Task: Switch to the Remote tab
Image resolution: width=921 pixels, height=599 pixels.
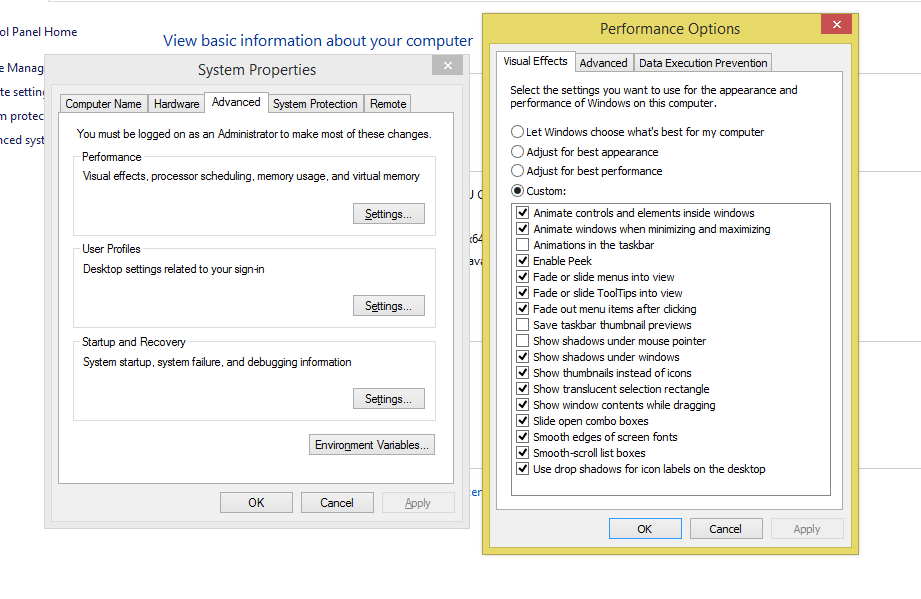Action: pyautogui.click(x=388, y=104)
